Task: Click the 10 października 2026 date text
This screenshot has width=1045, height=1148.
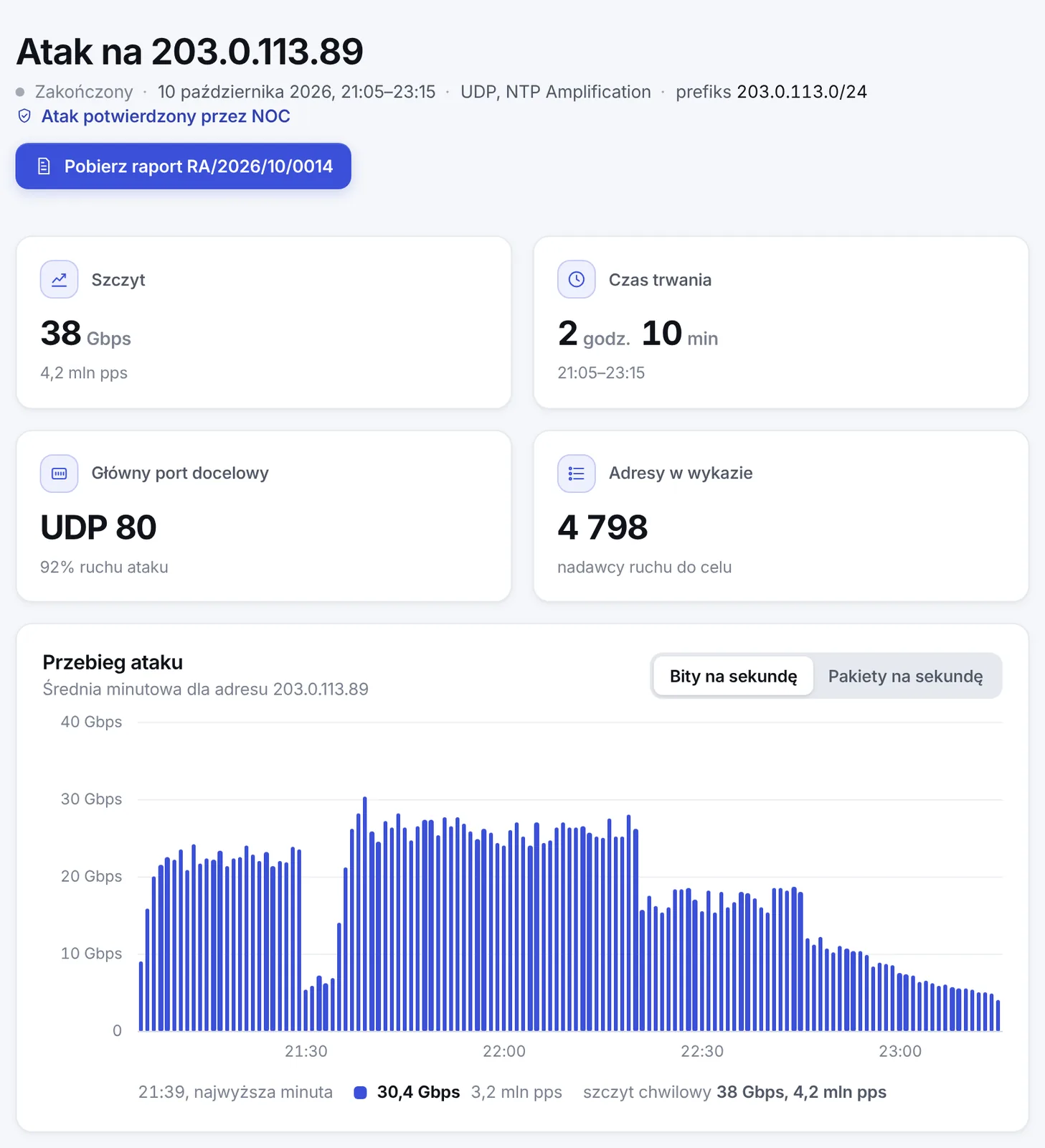Action: point(296,92)
